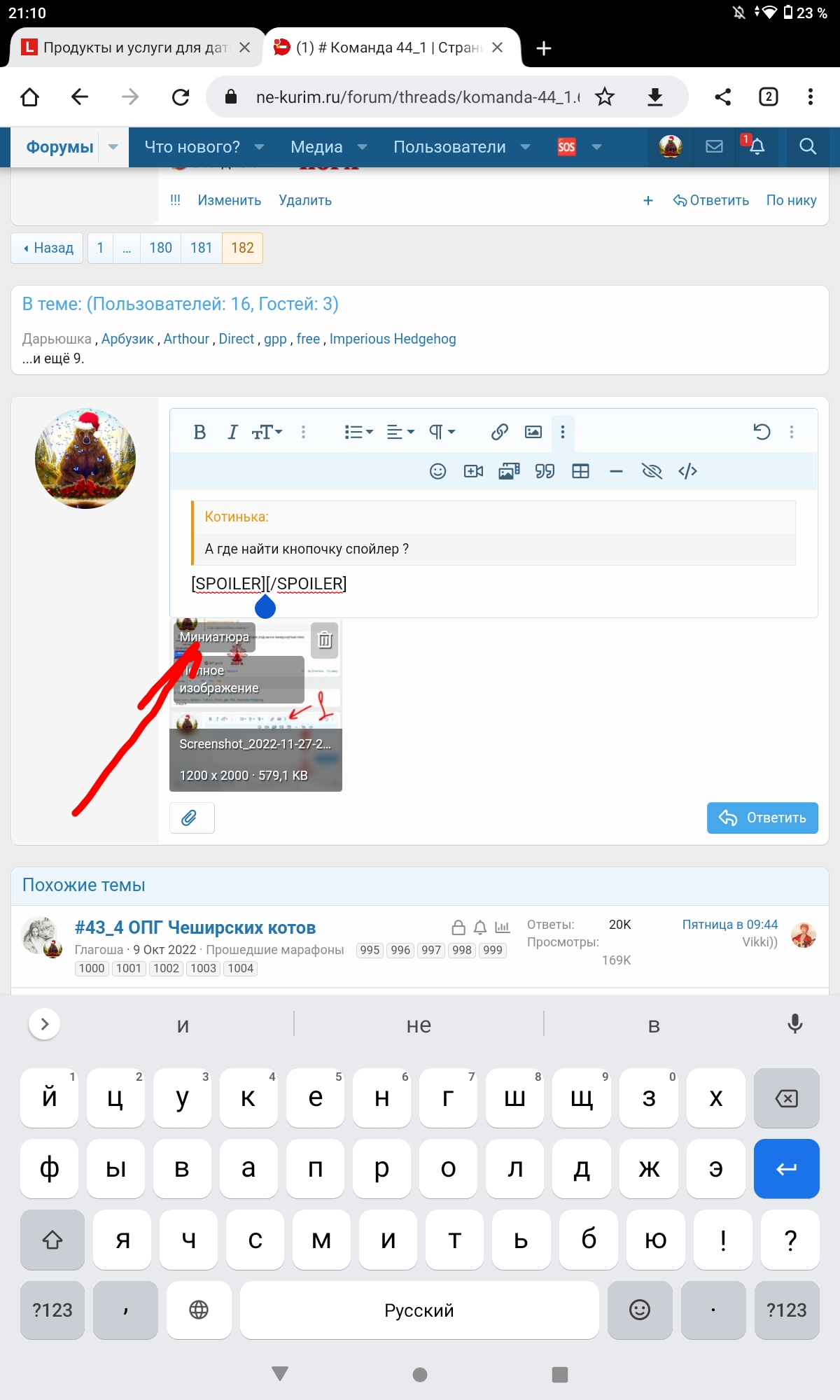Viewport: 840px width, 1400px height.
Task: Click the Изменить post link
Action: pos(230,200)
